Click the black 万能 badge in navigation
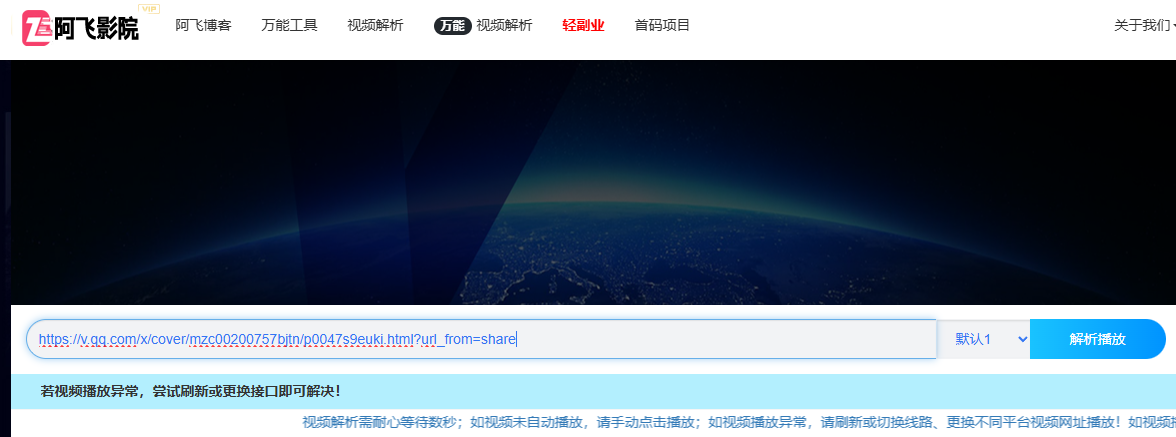1176x437 pixels. tap(452, 26)
